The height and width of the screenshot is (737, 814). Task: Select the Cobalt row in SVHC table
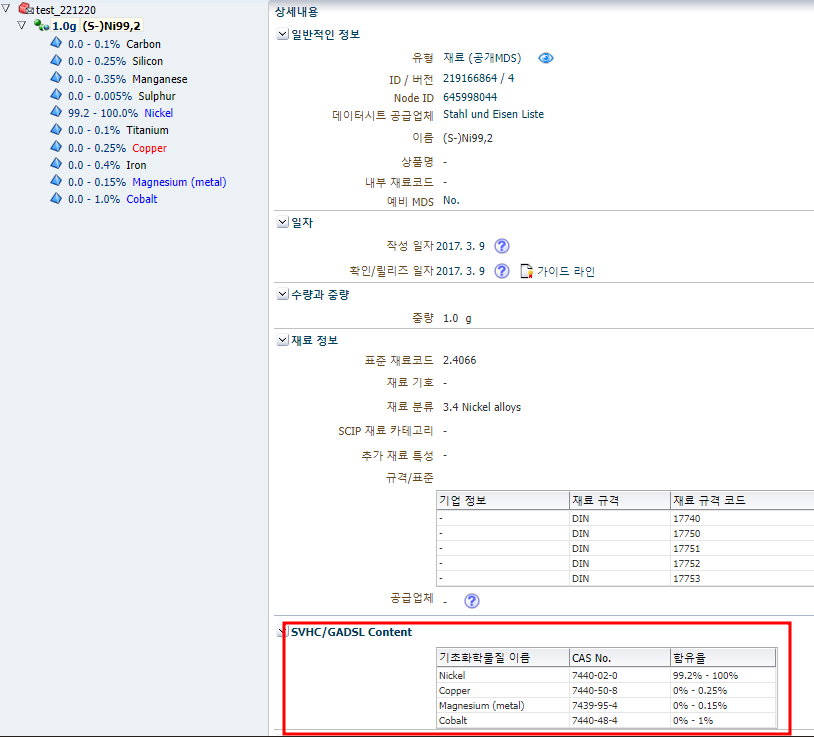point(606,720)
